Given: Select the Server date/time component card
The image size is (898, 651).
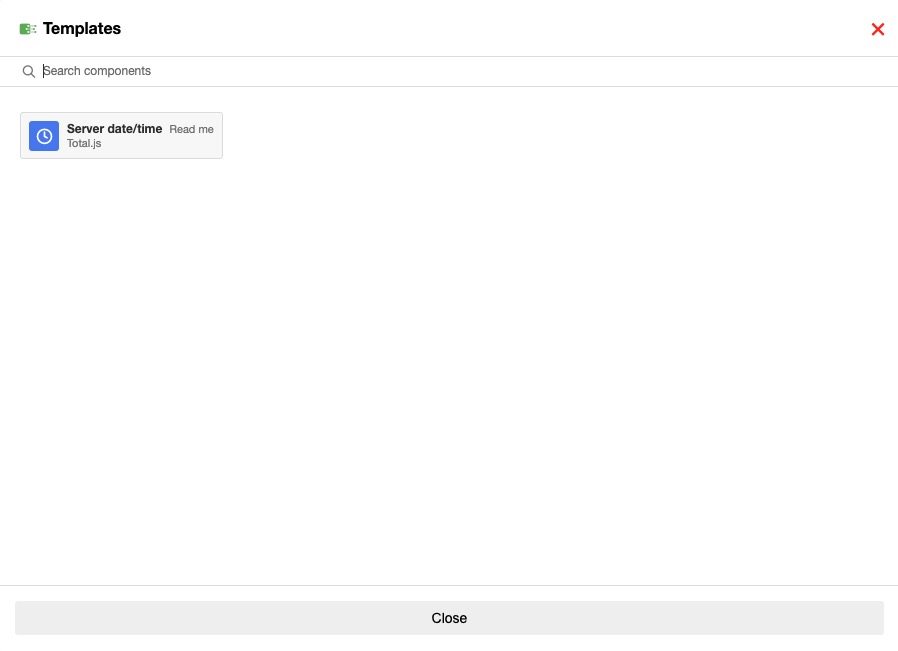Looking at the screenshot, I should point(121,135).
